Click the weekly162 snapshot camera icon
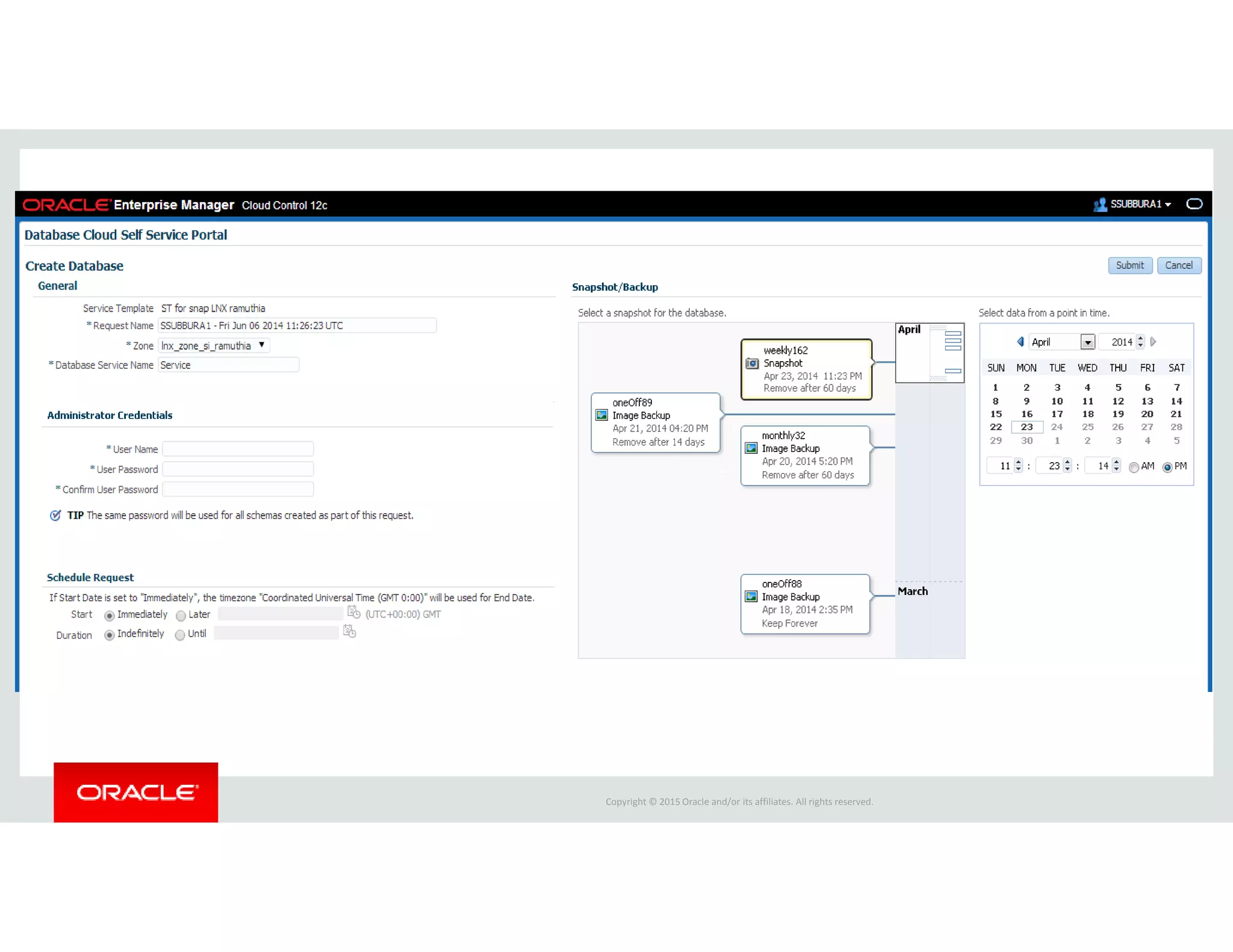Viewport: 1233px width, 952px height. pyautogui.click(x=751, y=363)
